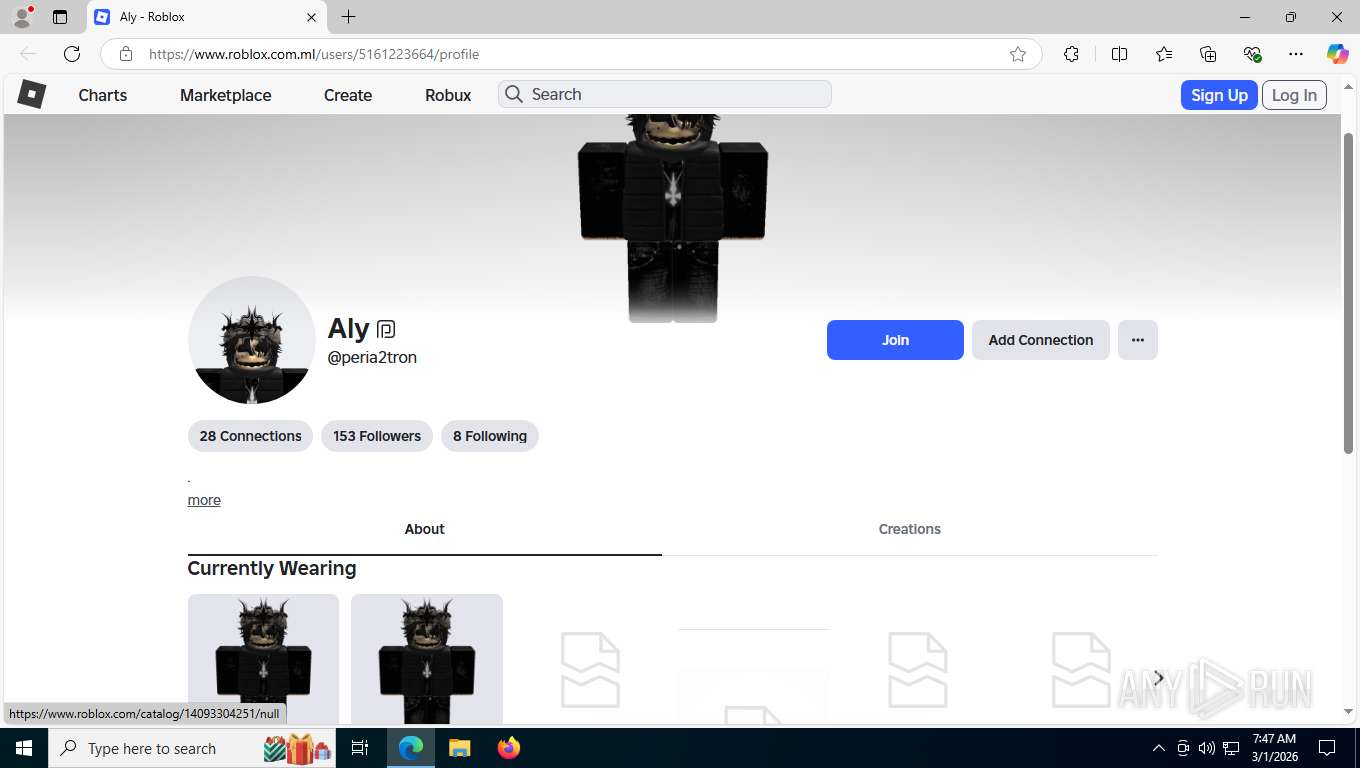Viewport: 1360px width, 768px height.
Task: Open the notification center icon
Action: [1327, 748]
